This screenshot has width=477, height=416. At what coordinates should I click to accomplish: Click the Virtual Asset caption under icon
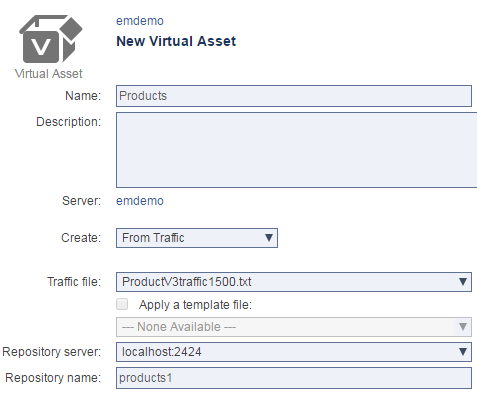[49, 74]
